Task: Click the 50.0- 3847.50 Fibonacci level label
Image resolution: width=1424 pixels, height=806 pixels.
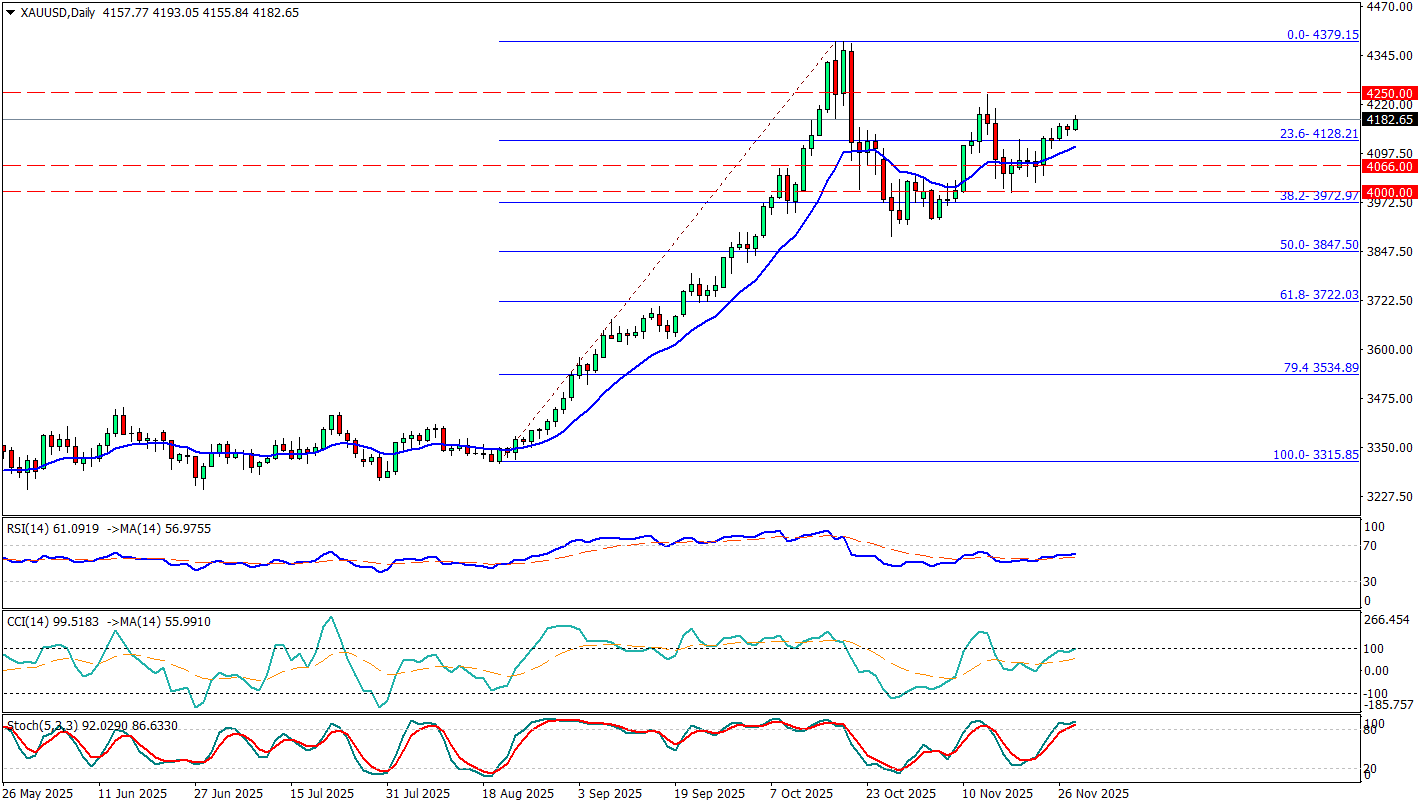Action: point(1319,245)
